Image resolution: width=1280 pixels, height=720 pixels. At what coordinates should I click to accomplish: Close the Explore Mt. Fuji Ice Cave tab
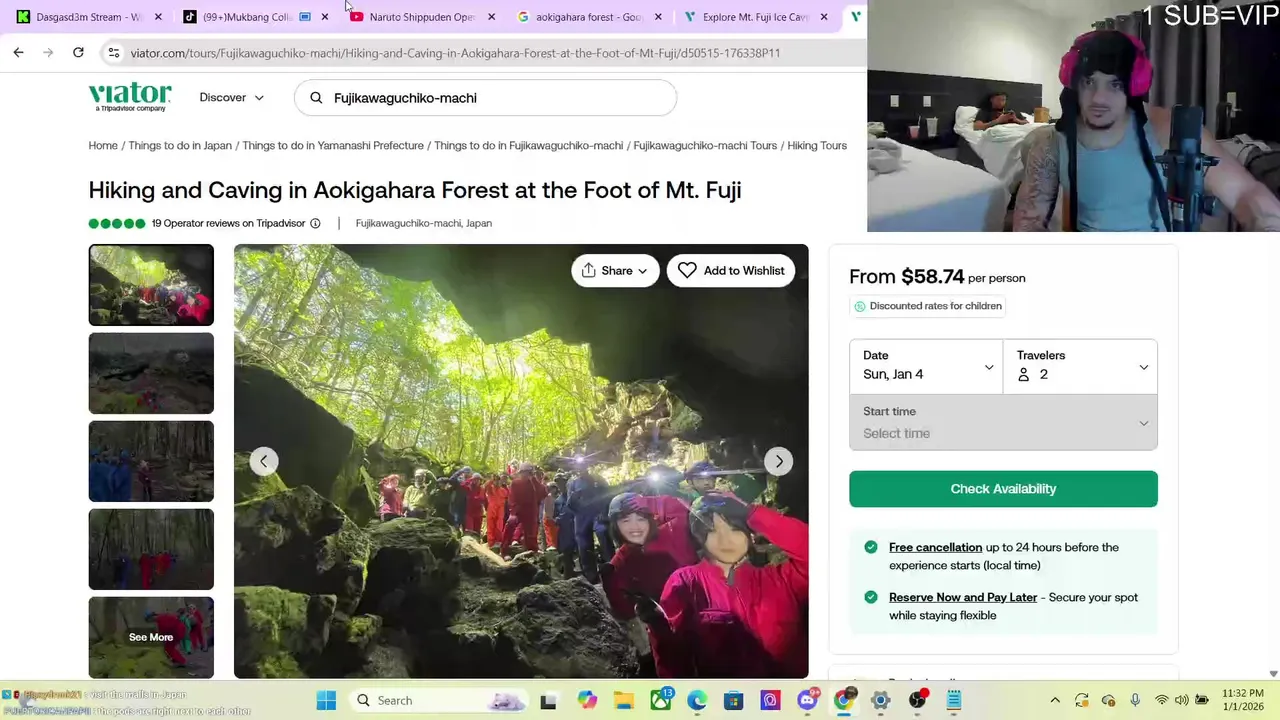click(x=824, y=17)
